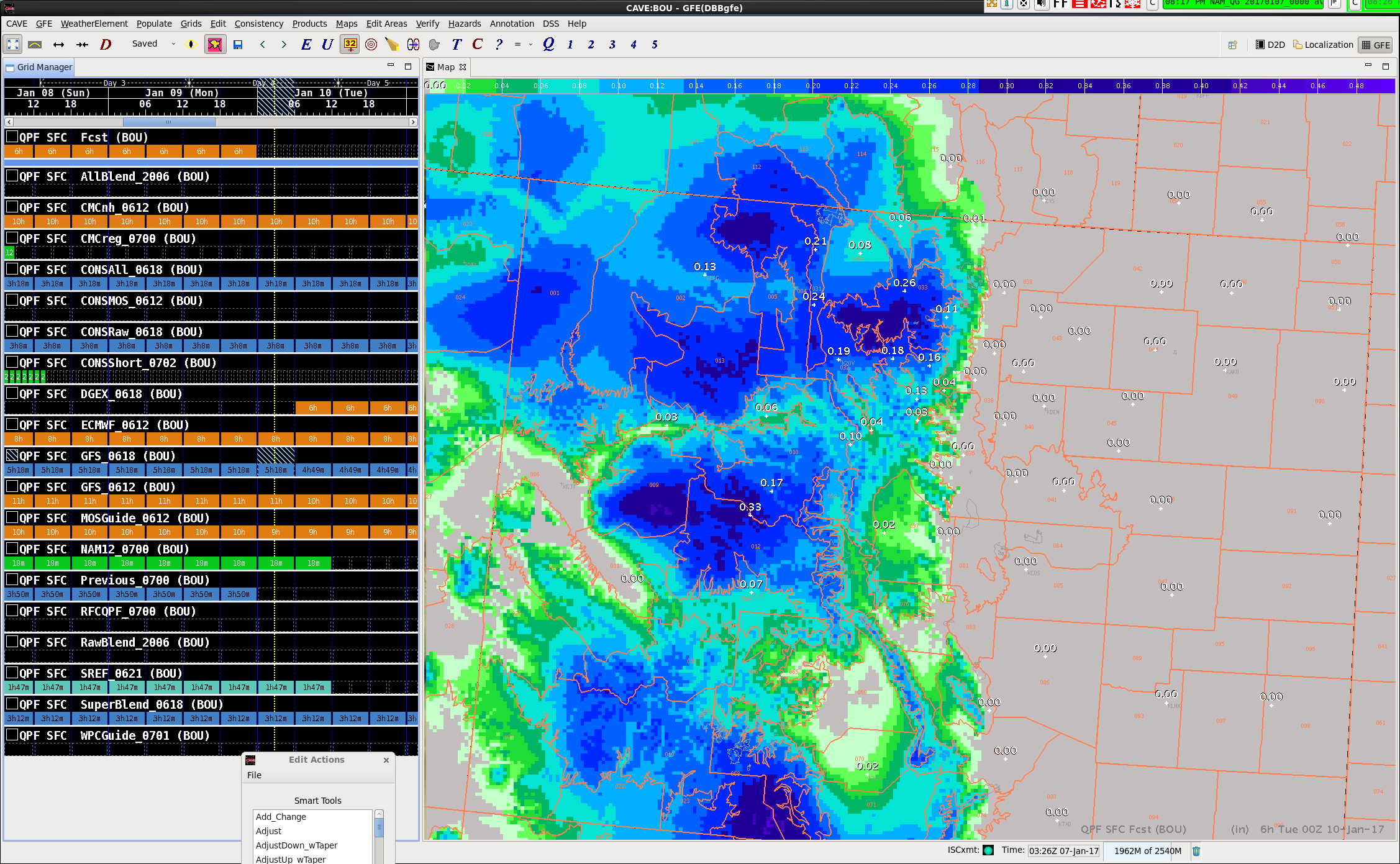1400x864 pixels.
Task: Toggle the pink ISC map mode icon
Action: click(215, 44)
